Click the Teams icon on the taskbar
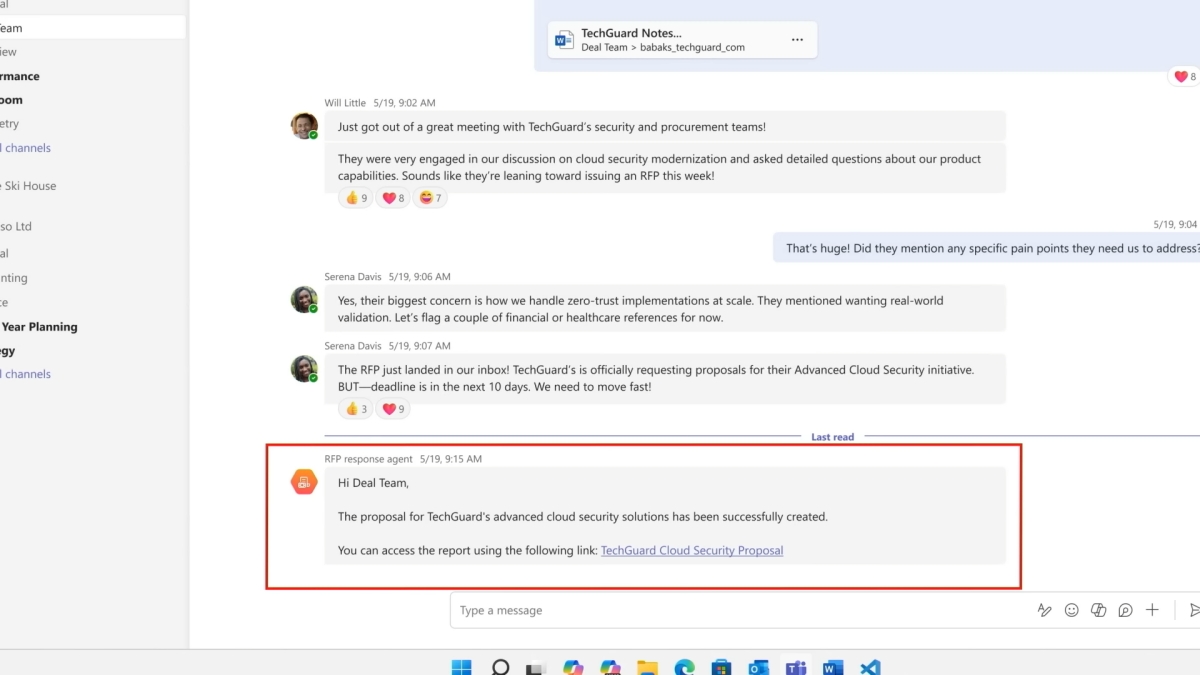This screenshot has height=675, width=1200. (x=796, y=667)
